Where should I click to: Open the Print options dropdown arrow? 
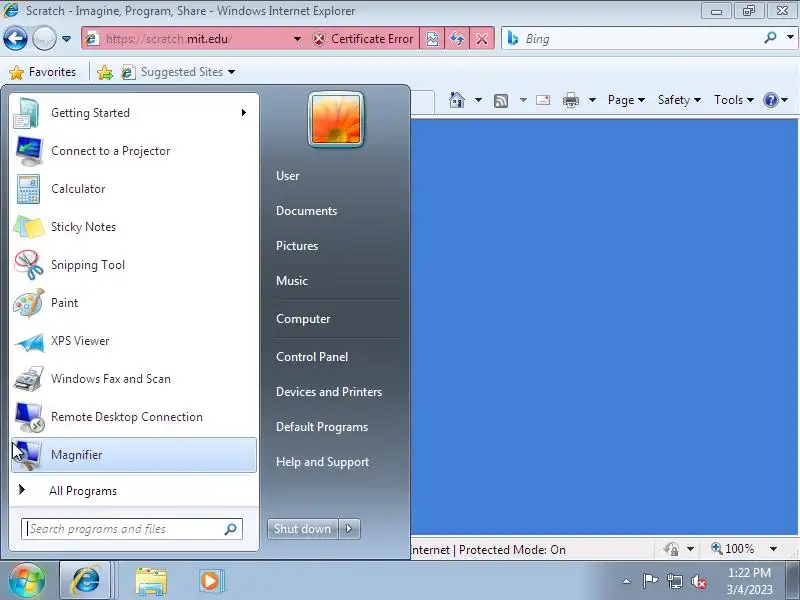(x=592, y=100)
